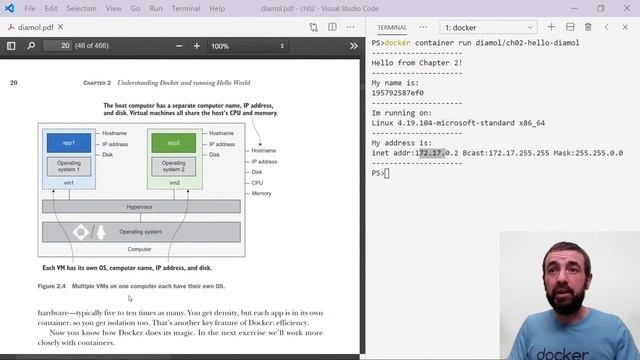Click container name 195792587ef0 in terminal
The height and width of the screenshot is (360, 640).
(x=398, y=93)
